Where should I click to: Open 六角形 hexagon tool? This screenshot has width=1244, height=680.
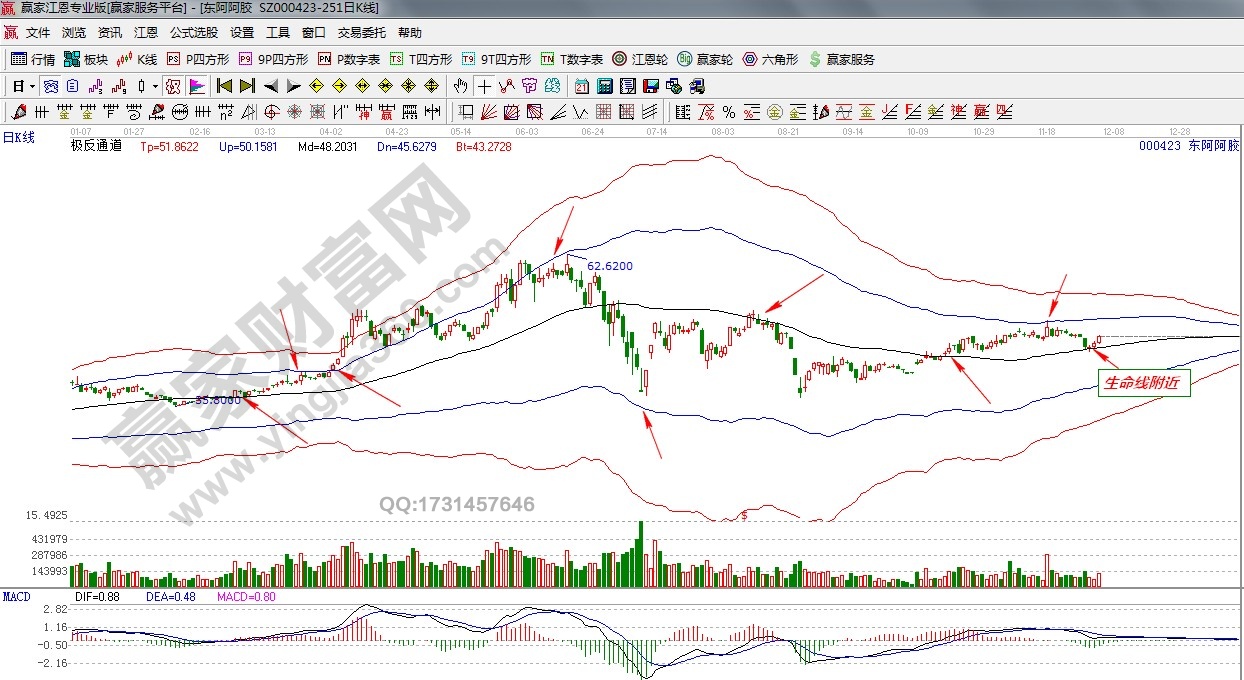click(x=771, y=59)
